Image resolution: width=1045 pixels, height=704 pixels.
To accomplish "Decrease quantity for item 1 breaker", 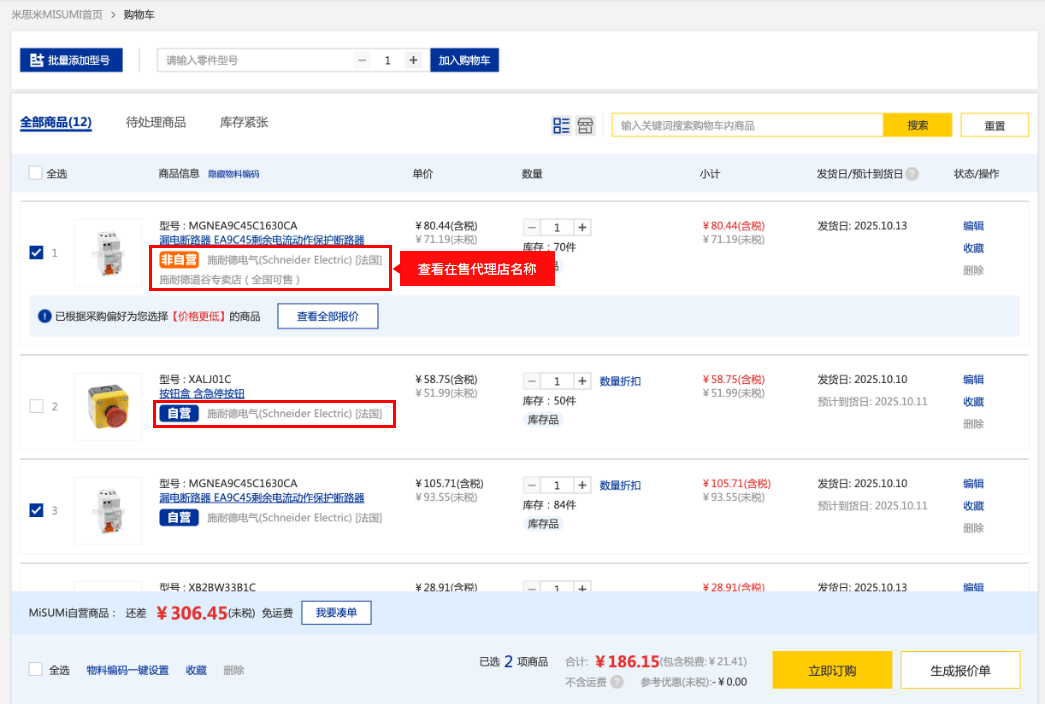I will (x=532, y=227).
